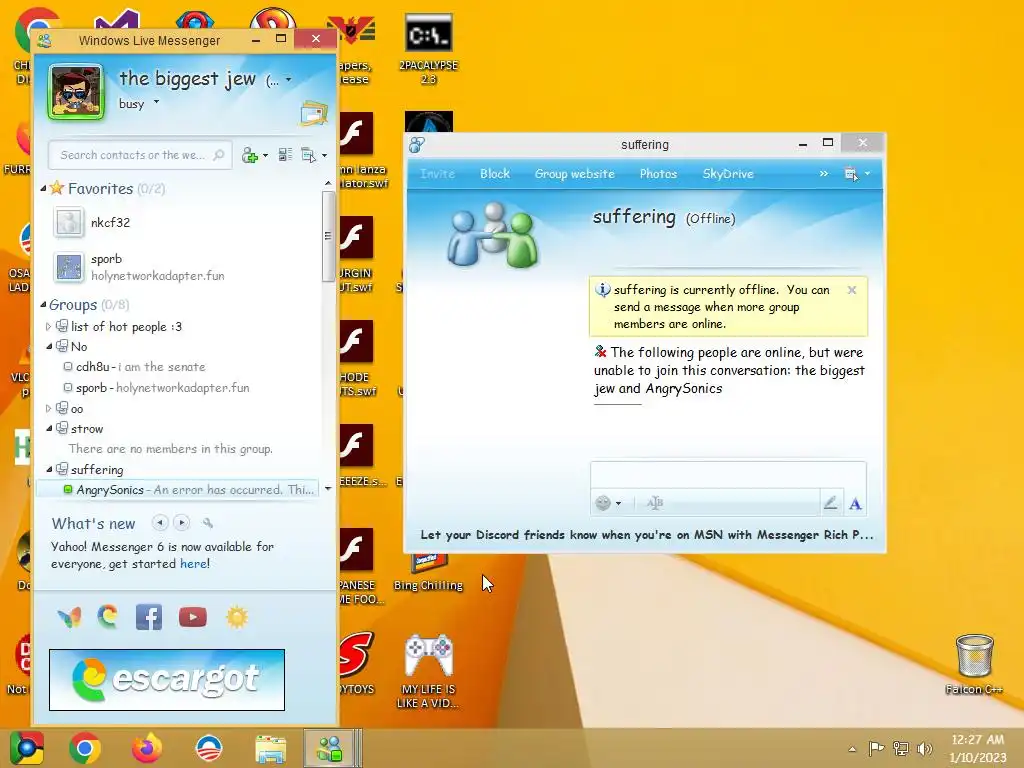Open Chrome from the taskbar
The width and height of the screenshot is (1024, 768).
85,748
